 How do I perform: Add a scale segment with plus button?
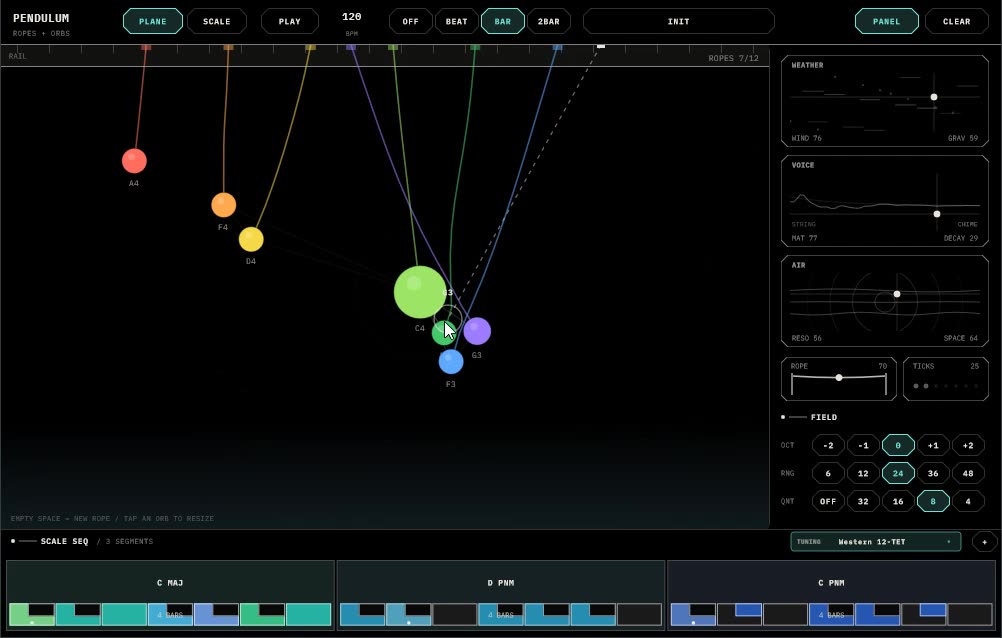click(x=984, y=542)
